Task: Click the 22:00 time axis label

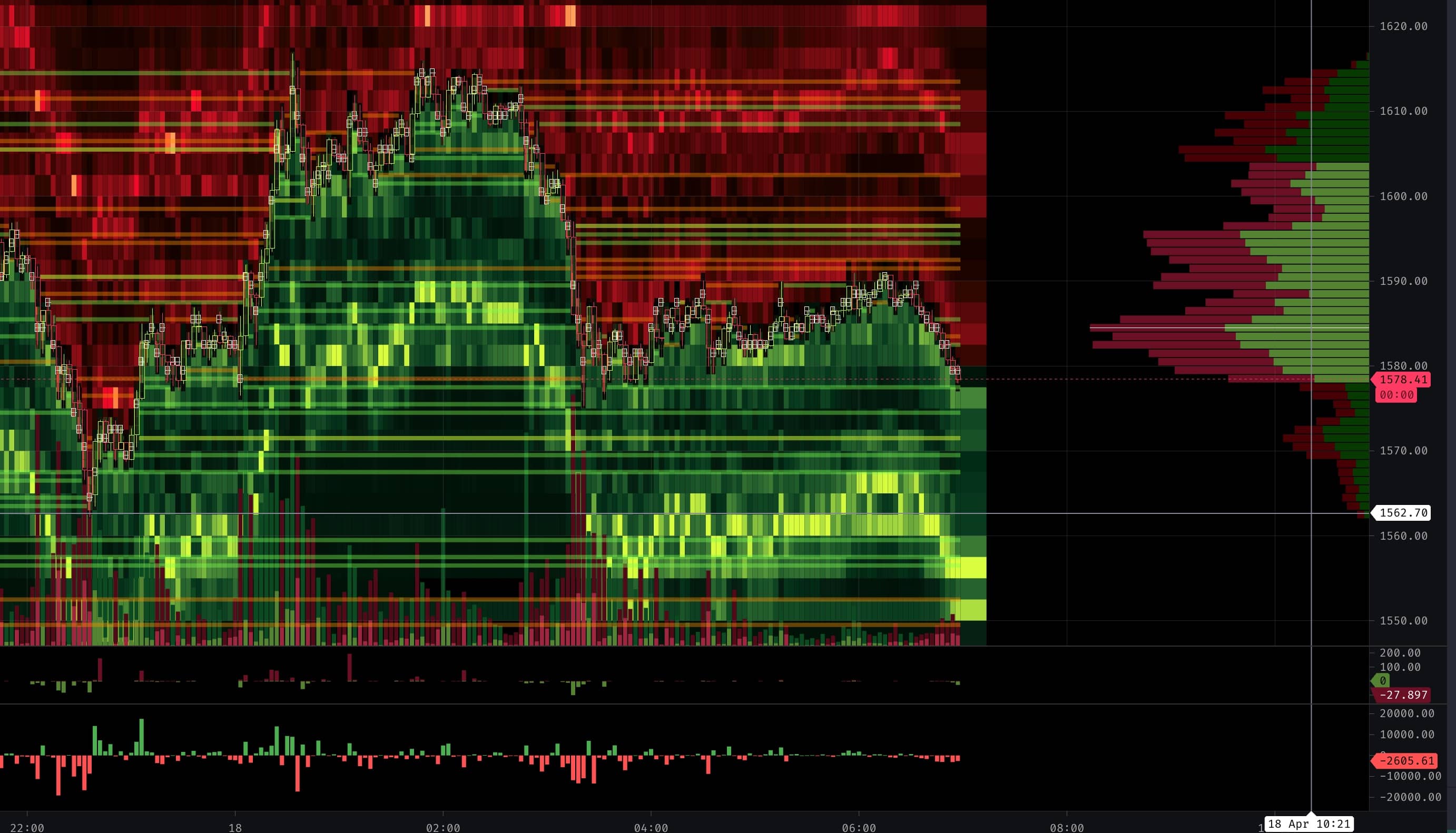Action: (x=27, y=827)
